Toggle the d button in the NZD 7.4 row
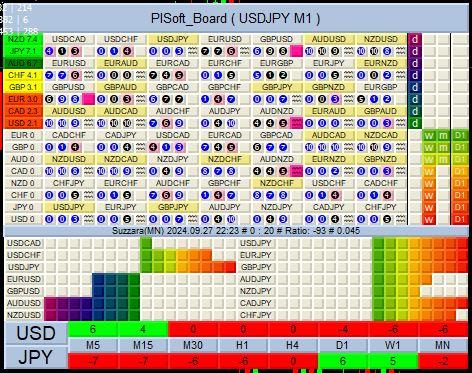 coord(415,39)
